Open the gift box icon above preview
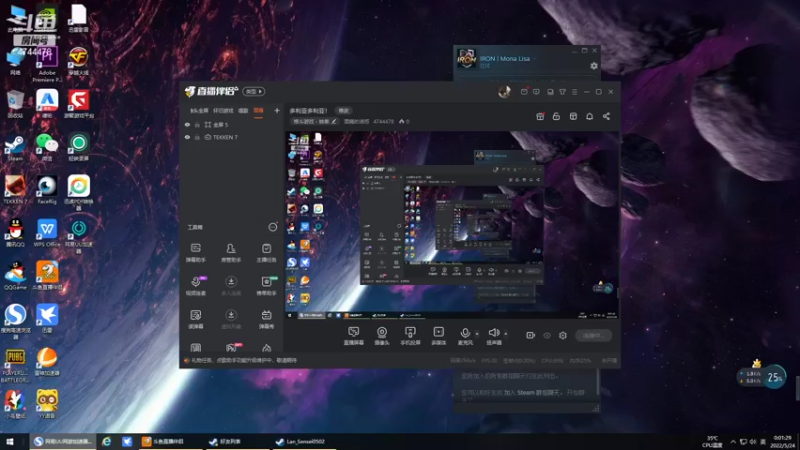 click(x=540, y=116)
